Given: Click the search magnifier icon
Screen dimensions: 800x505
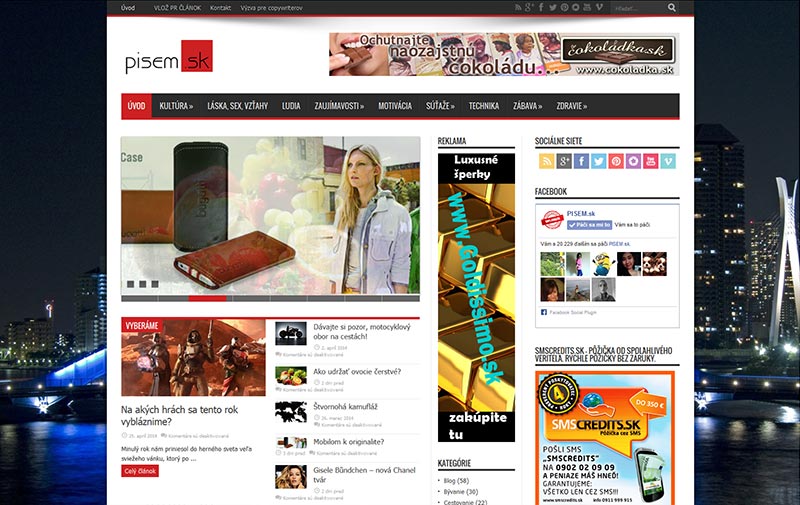Looking at the screenshot, I should pos(672,8).
